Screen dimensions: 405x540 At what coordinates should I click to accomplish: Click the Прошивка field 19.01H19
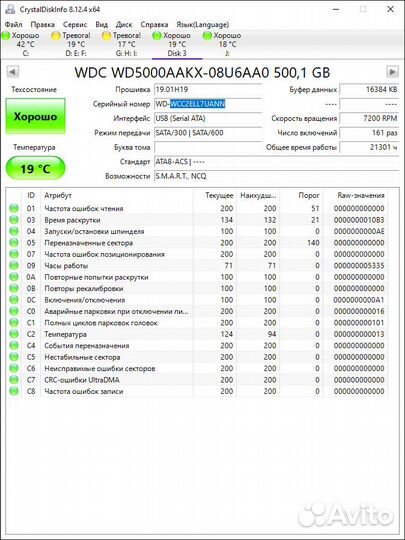208,90
